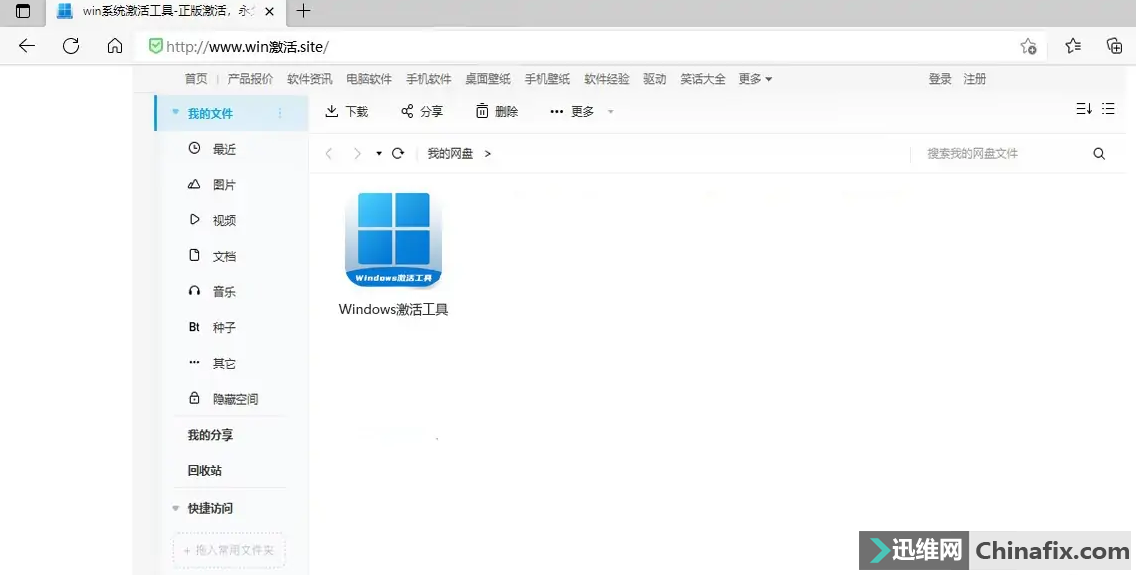Open 产品报价 navigation item

250,79
